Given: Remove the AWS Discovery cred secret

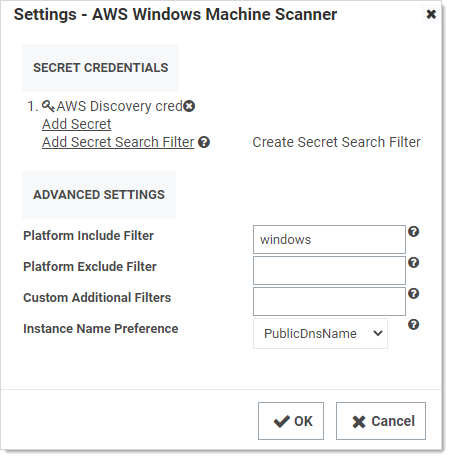Looking at the screenshot, I should pyautogui.click(x=189, y=106).
